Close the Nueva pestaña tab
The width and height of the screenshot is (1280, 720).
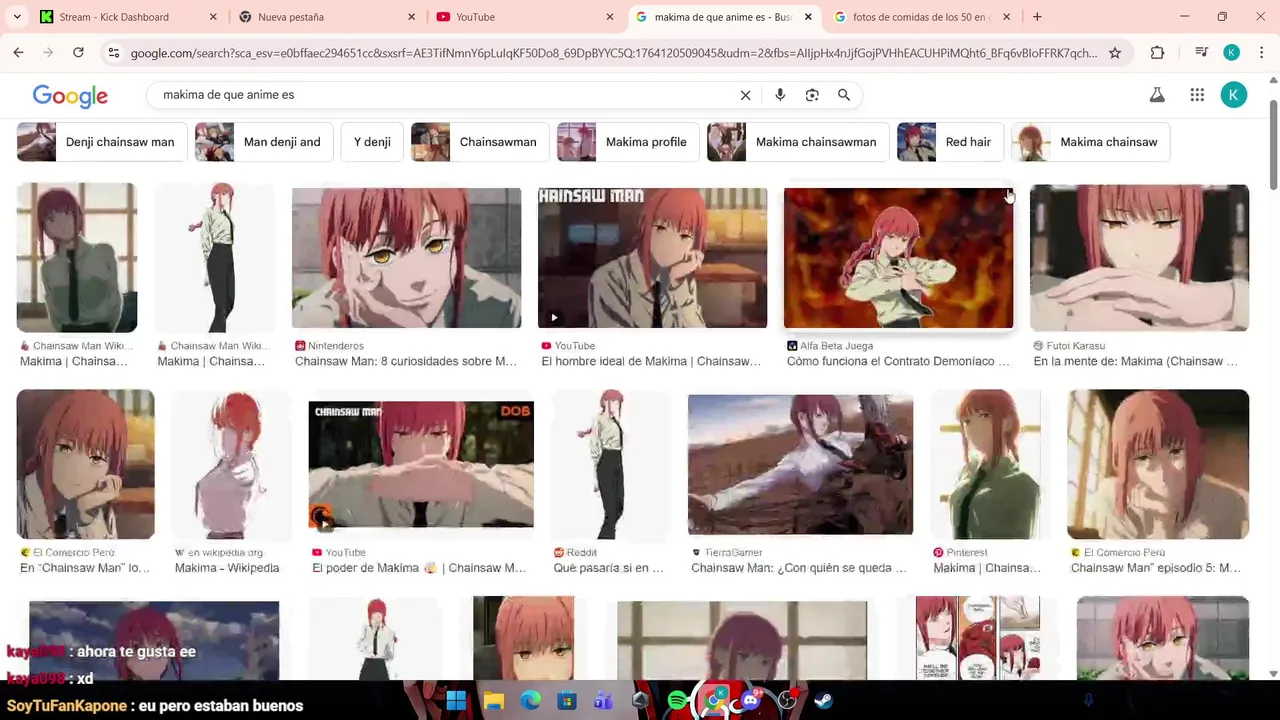[411, 17]
